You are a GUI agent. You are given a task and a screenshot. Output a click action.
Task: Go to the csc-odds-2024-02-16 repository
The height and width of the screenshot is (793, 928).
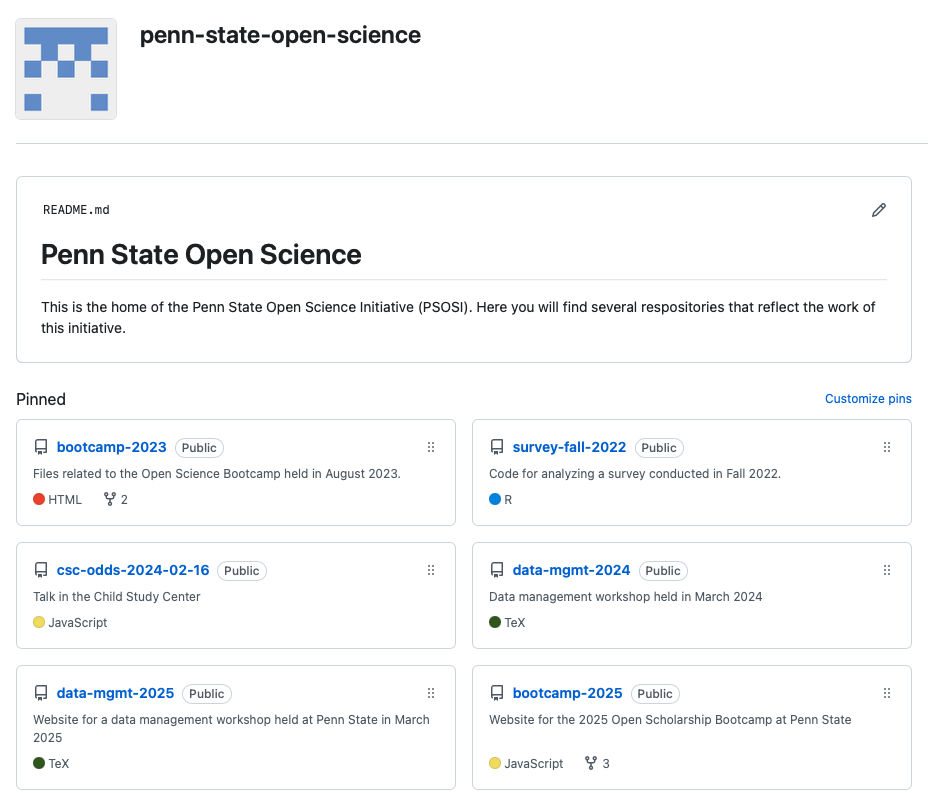(x=133, y=570)
